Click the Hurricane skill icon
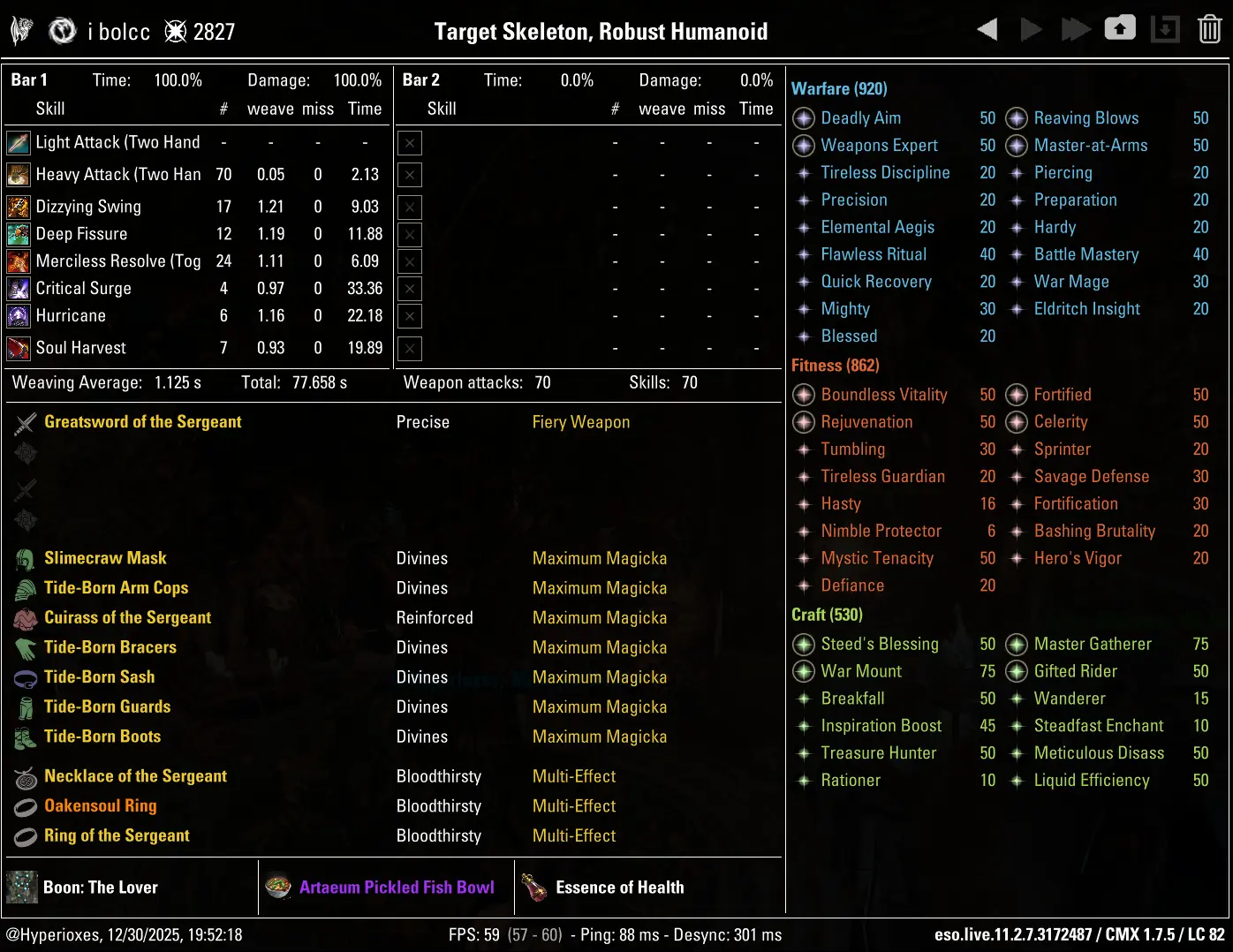Viewport: 1233px width, 952px height. [x=19, y=316]
